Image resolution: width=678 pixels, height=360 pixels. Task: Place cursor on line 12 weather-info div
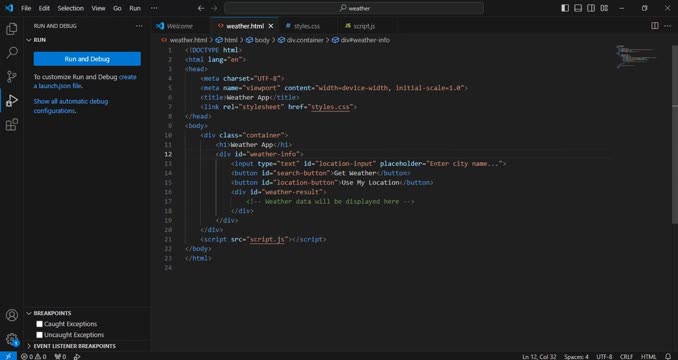click(x=259, y=154)
